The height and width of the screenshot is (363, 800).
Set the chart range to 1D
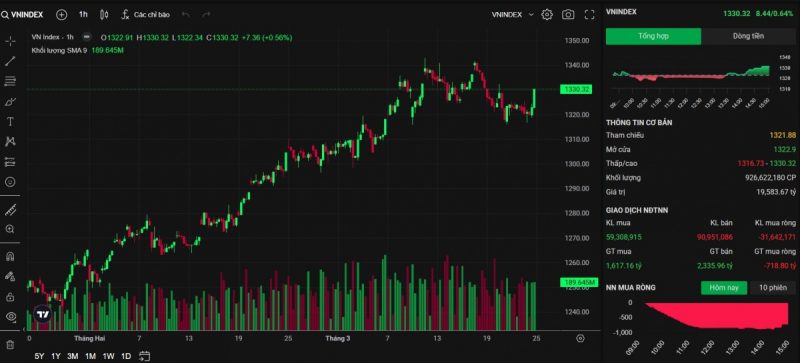pyautogui.click(x=126, y=356)
